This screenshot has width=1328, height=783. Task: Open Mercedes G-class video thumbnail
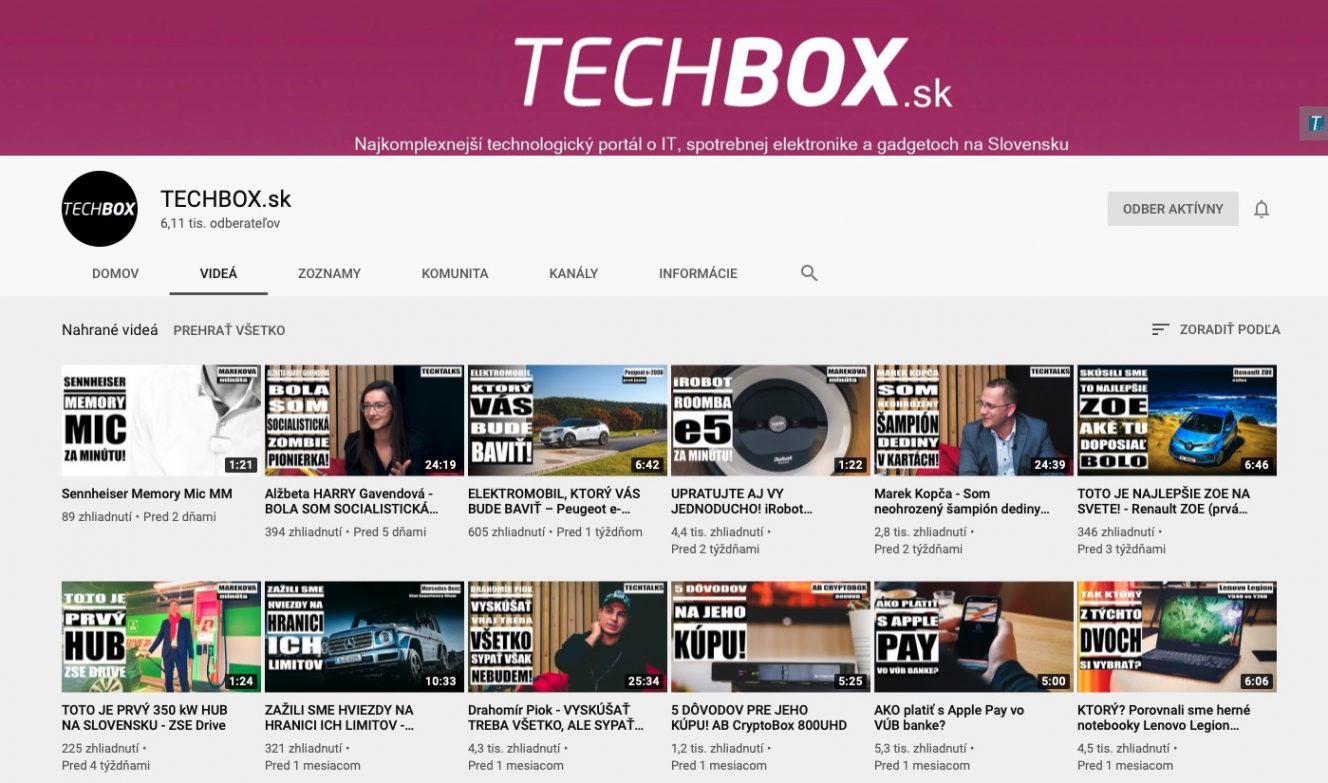point(364,637)
